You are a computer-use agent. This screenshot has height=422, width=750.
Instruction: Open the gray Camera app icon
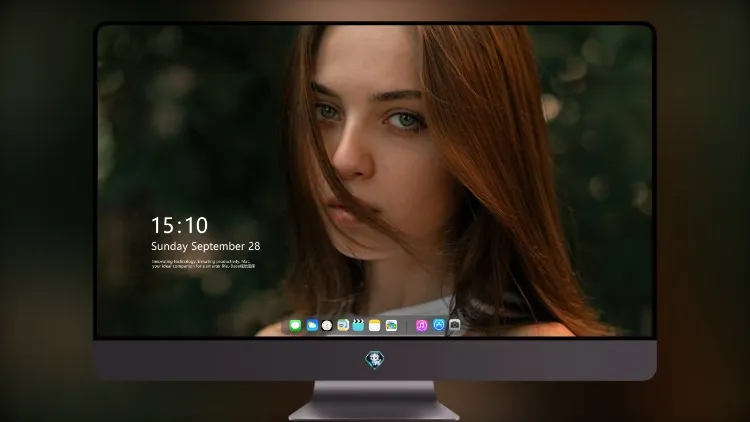tap(455, 325)
